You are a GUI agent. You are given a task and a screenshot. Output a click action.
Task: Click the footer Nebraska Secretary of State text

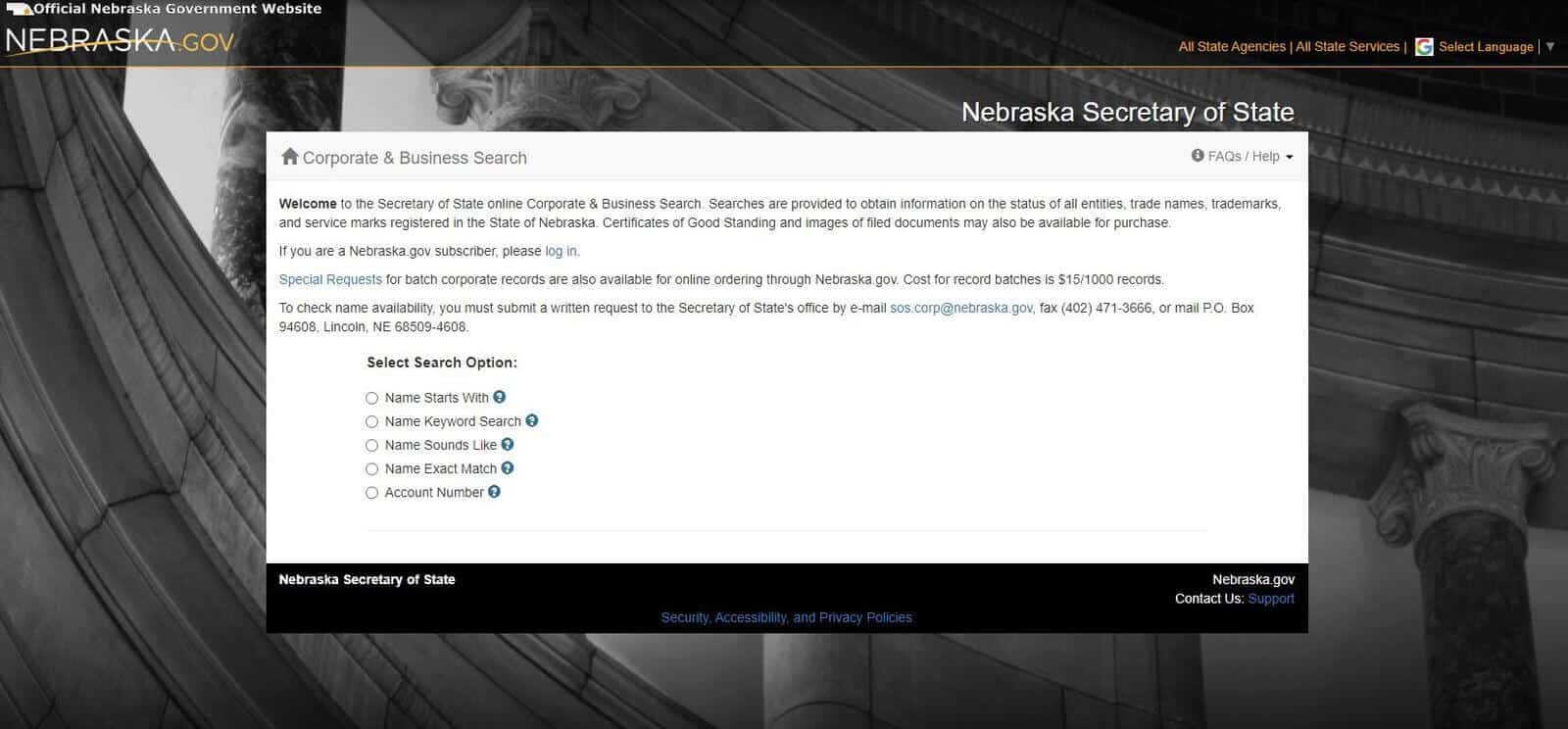pos(367,579)
